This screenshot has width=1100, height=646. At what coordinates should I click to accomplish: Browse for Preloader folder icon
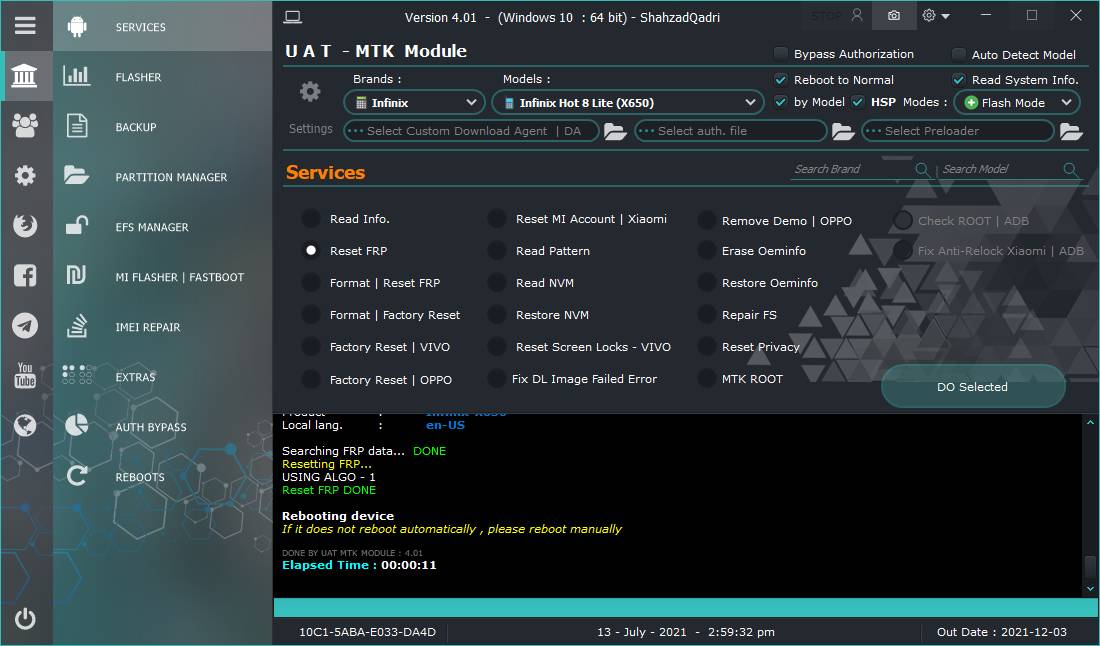tap(1071, 131)
